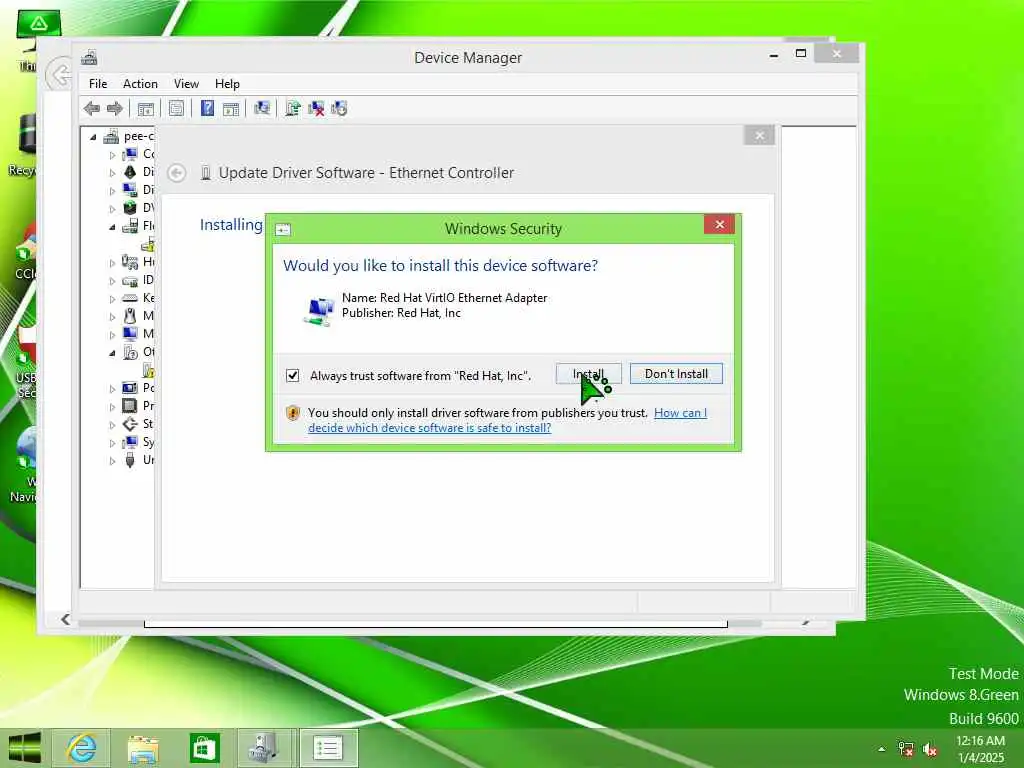1024x768 pixels.
Task: Expand the Storage controllers node
Action: [x=112, y=424]
